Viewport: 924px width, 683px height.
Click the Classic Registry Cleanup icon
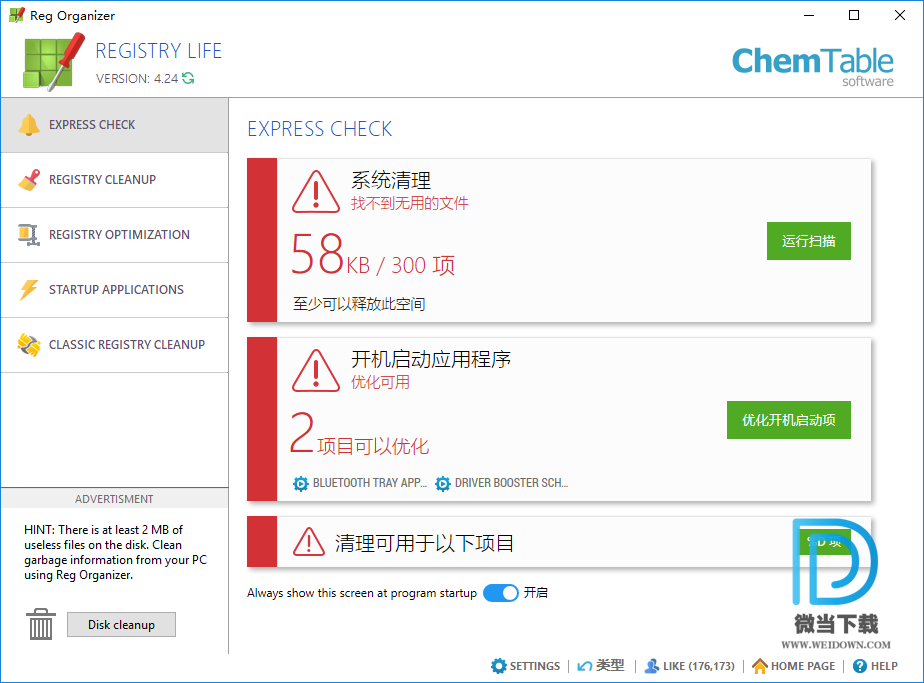(x=29, y=345)
